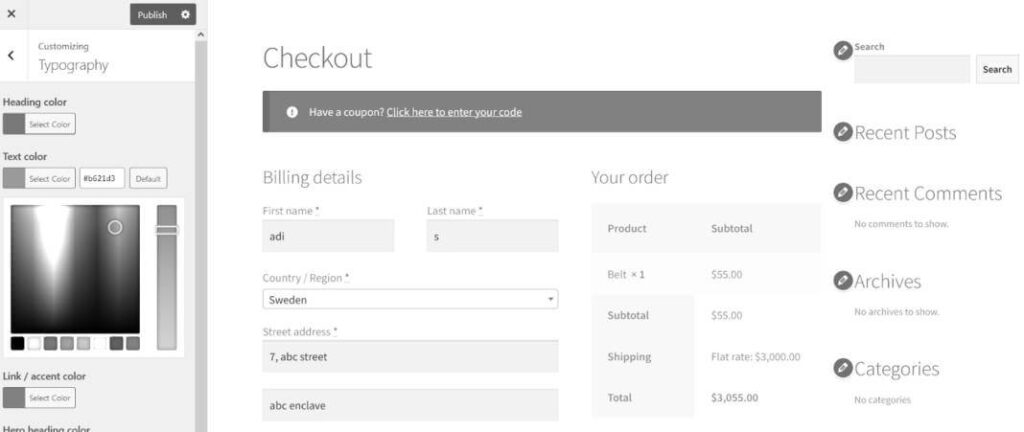Screen dimensions: 1024x432
Task: Click the Publish settings gear icon
Action: [x=185, y=14]
